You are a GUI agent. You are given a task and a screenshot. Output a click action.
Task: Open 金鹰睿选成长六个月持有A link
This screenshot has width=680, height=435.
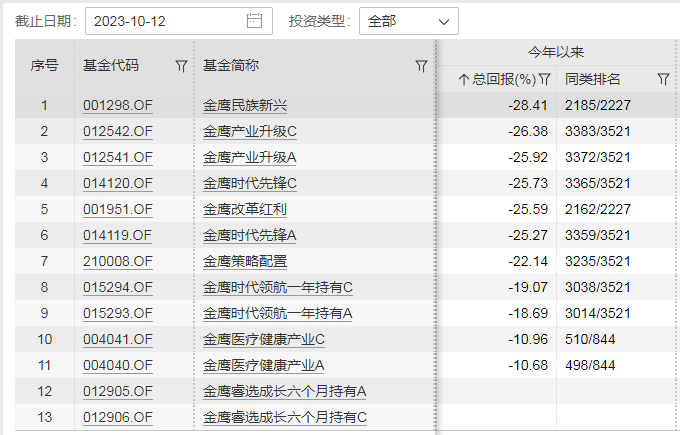(284, 391)
